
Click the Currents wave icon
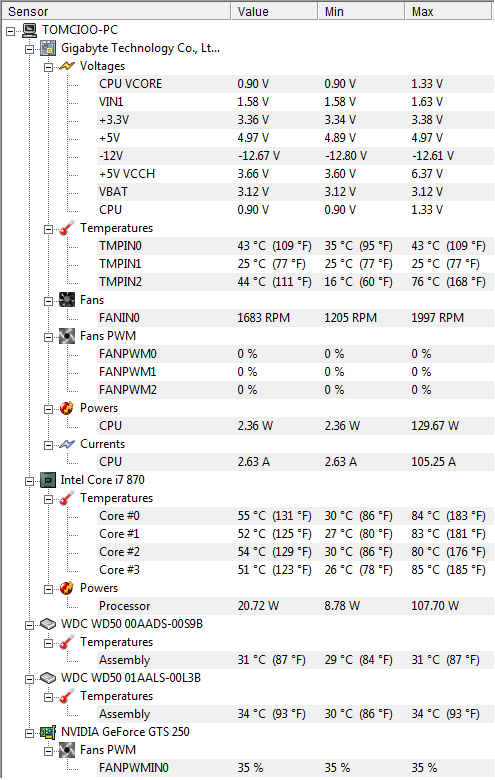[67, 444]
